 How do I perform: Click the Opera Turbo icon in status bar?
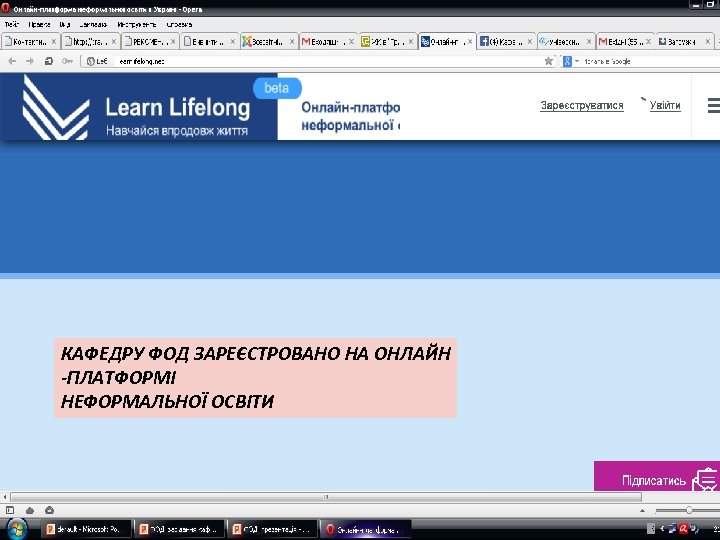click(50, 510)
